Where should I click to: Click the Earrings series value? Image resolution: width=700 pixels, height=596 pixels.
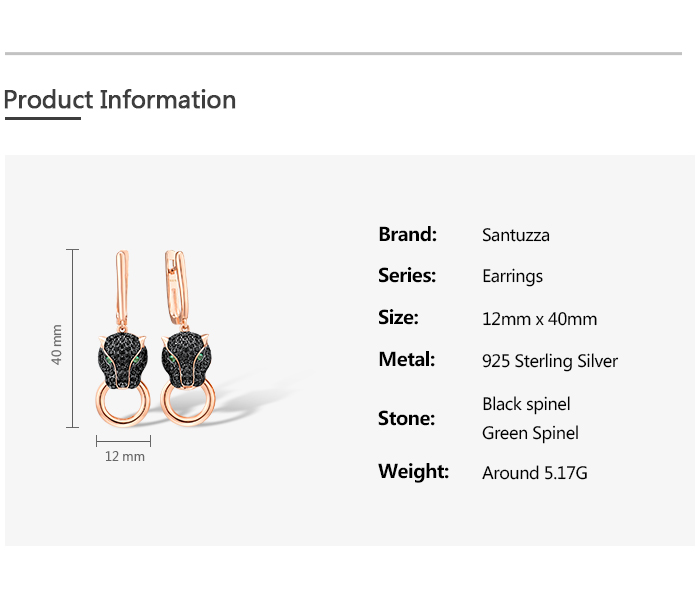pyautogui.click(x=512, y=277)
